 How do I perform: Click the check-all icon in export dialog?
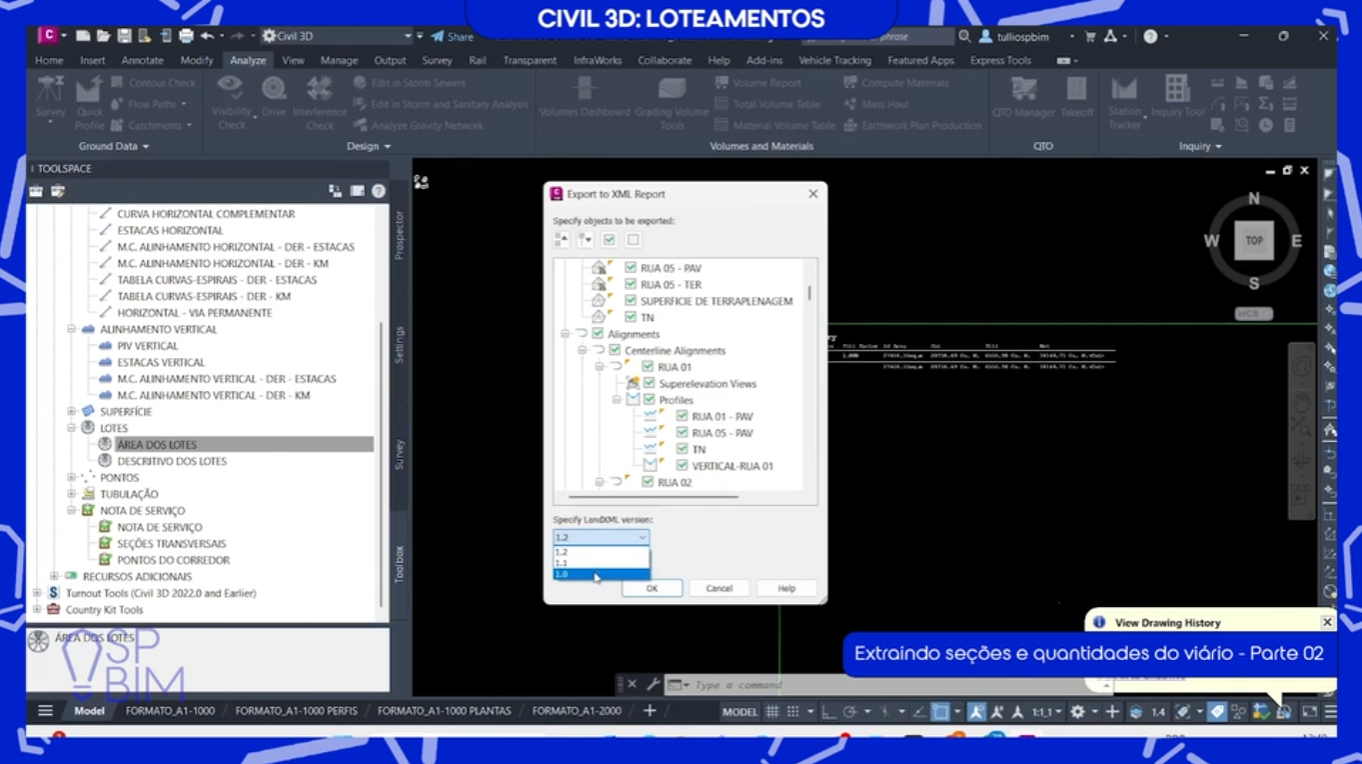pos(609,240)
